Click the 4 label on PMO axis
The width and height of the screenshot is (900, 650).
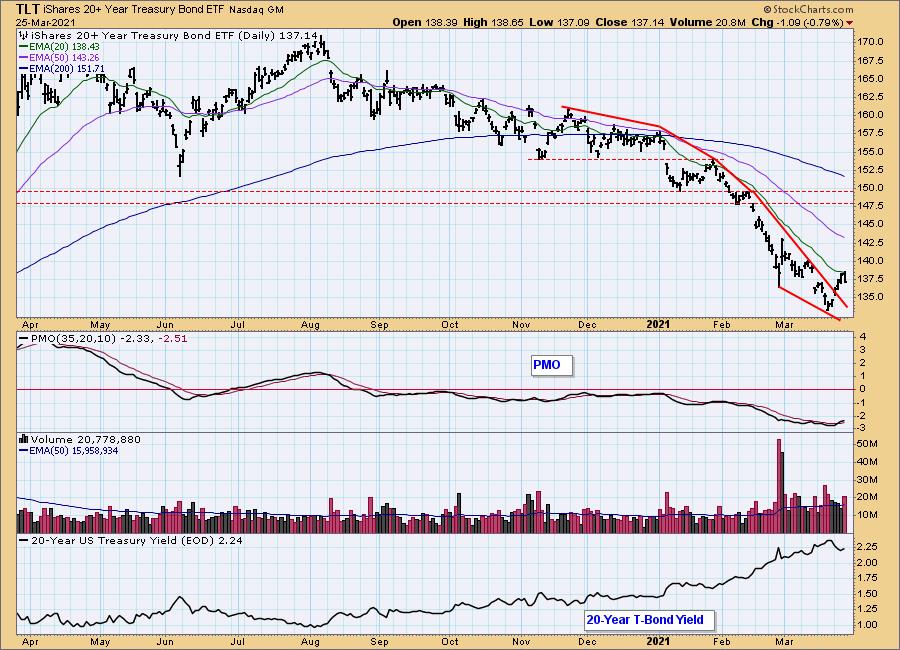(x=863, y=337)
